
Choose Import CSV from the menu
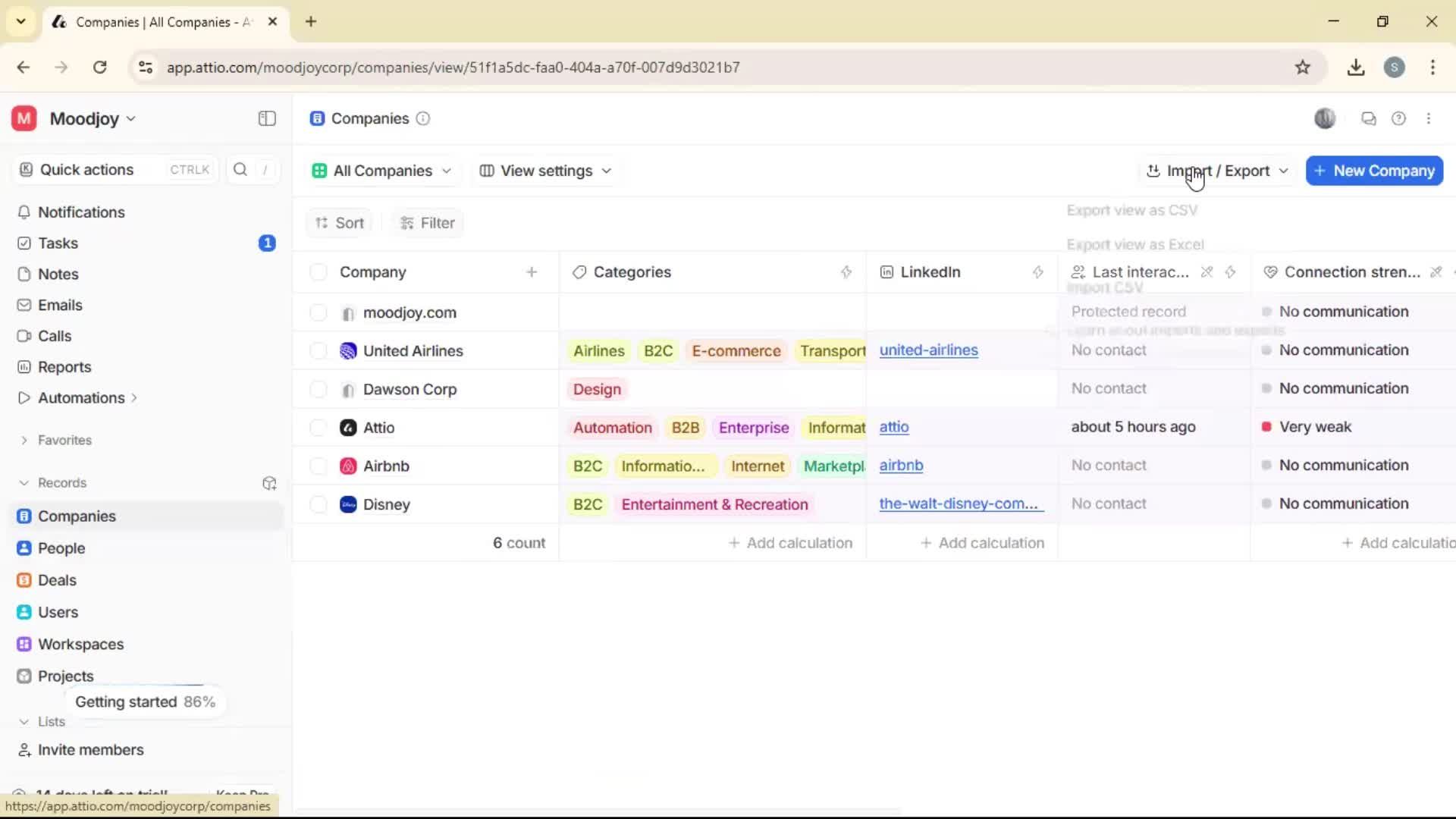point(1106,287)
